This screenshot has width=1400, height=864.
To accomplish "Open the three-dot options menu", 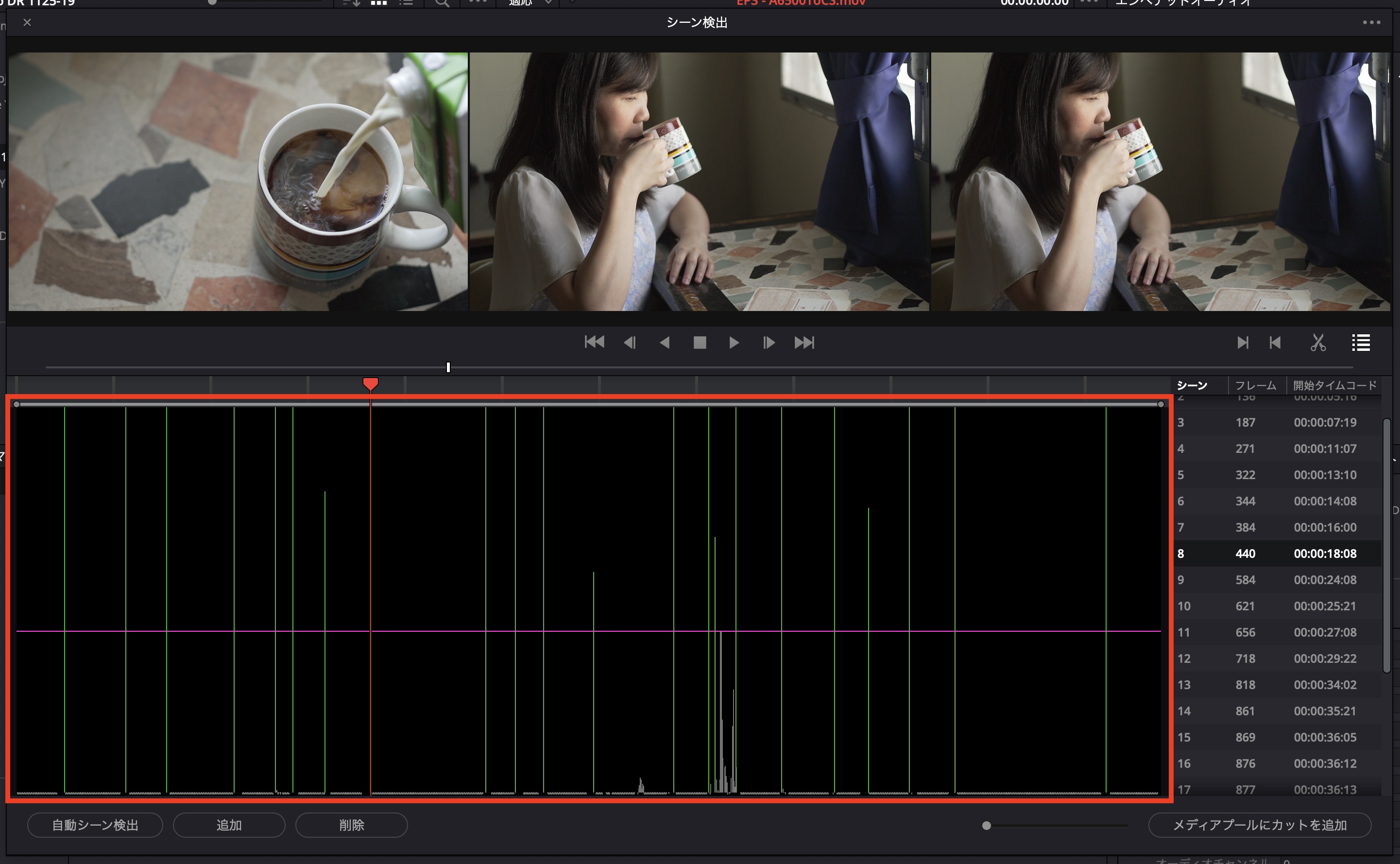I will pyautogui.click(x=1371, y=23).
